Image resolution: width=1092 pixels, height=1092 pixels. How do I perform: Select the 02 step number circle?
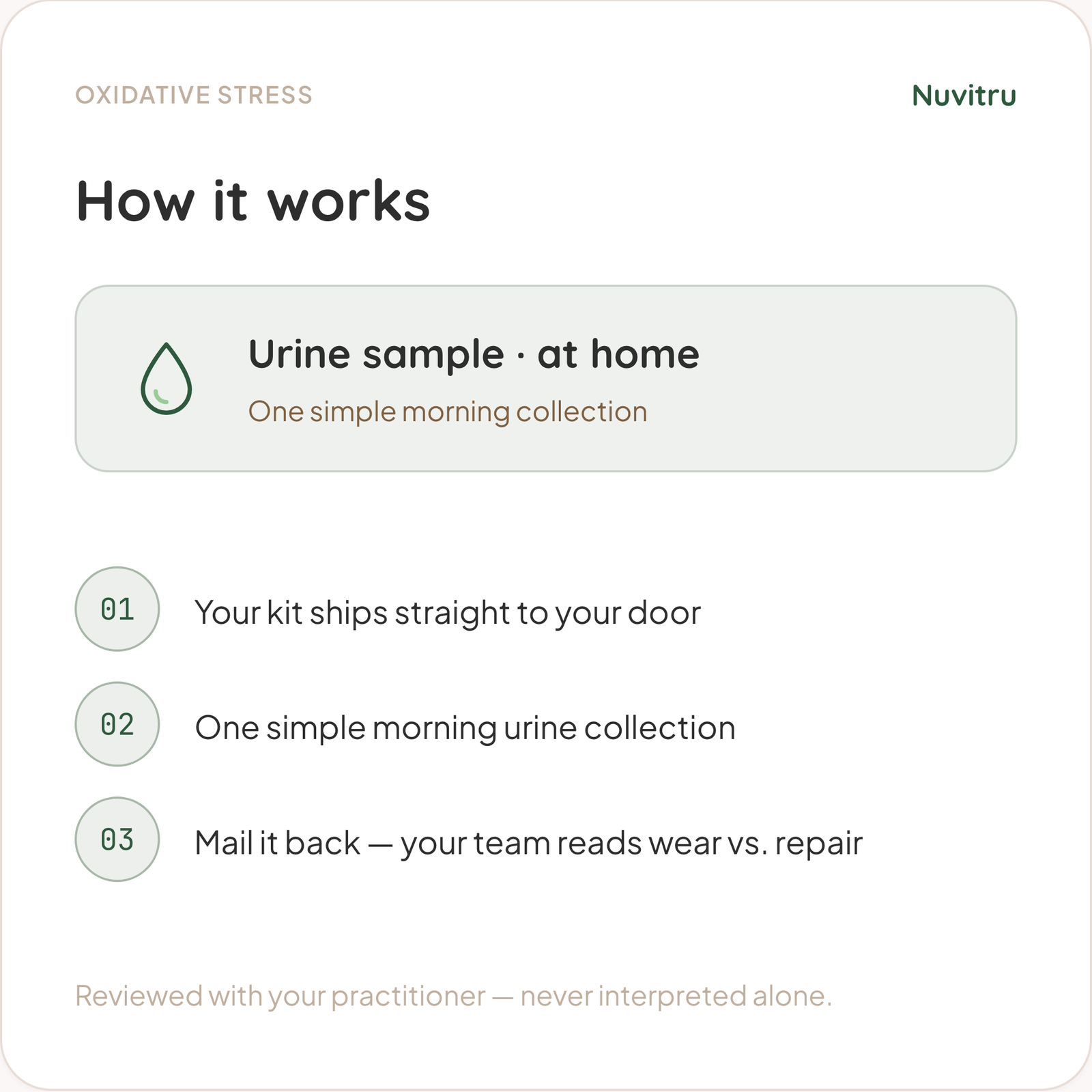point(117,724)
